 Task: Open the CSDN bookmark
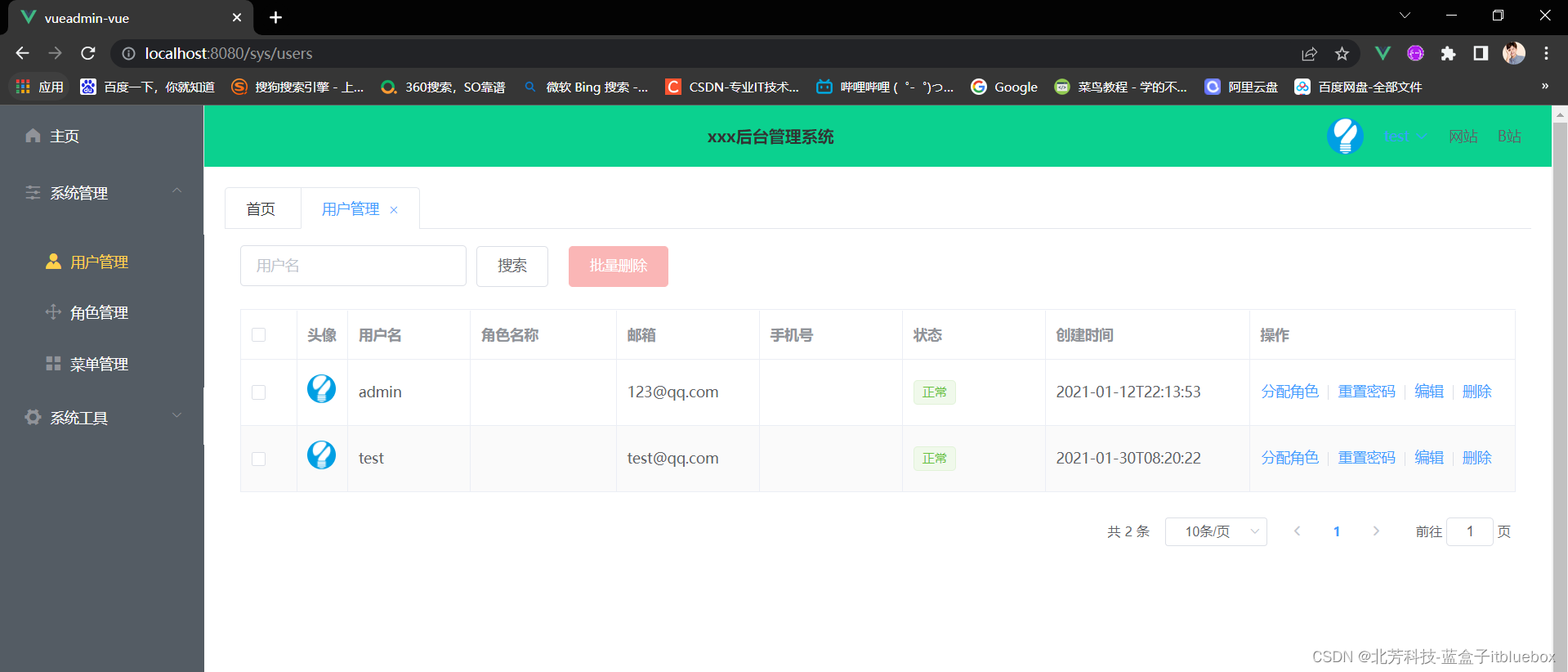(732, 87)
